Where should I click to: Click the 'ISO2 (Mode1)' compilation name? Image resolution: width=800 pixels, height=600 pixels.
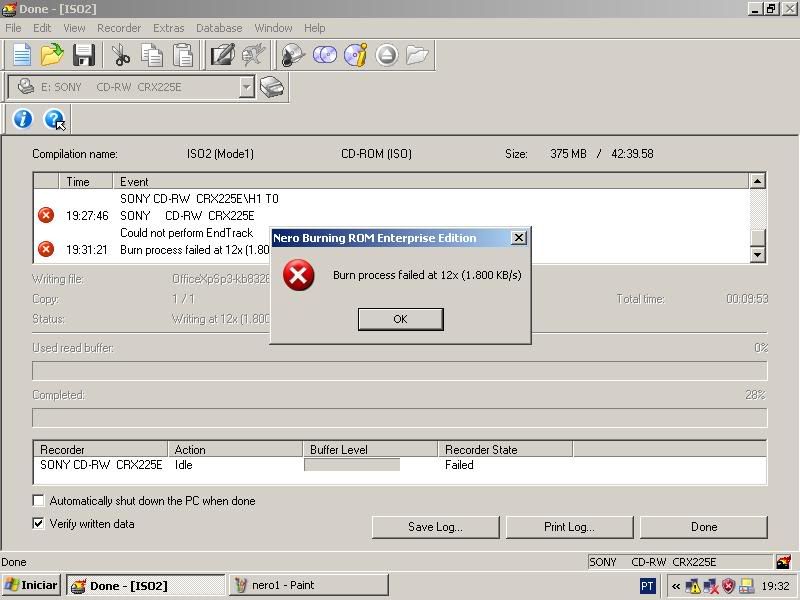(220, 154)
